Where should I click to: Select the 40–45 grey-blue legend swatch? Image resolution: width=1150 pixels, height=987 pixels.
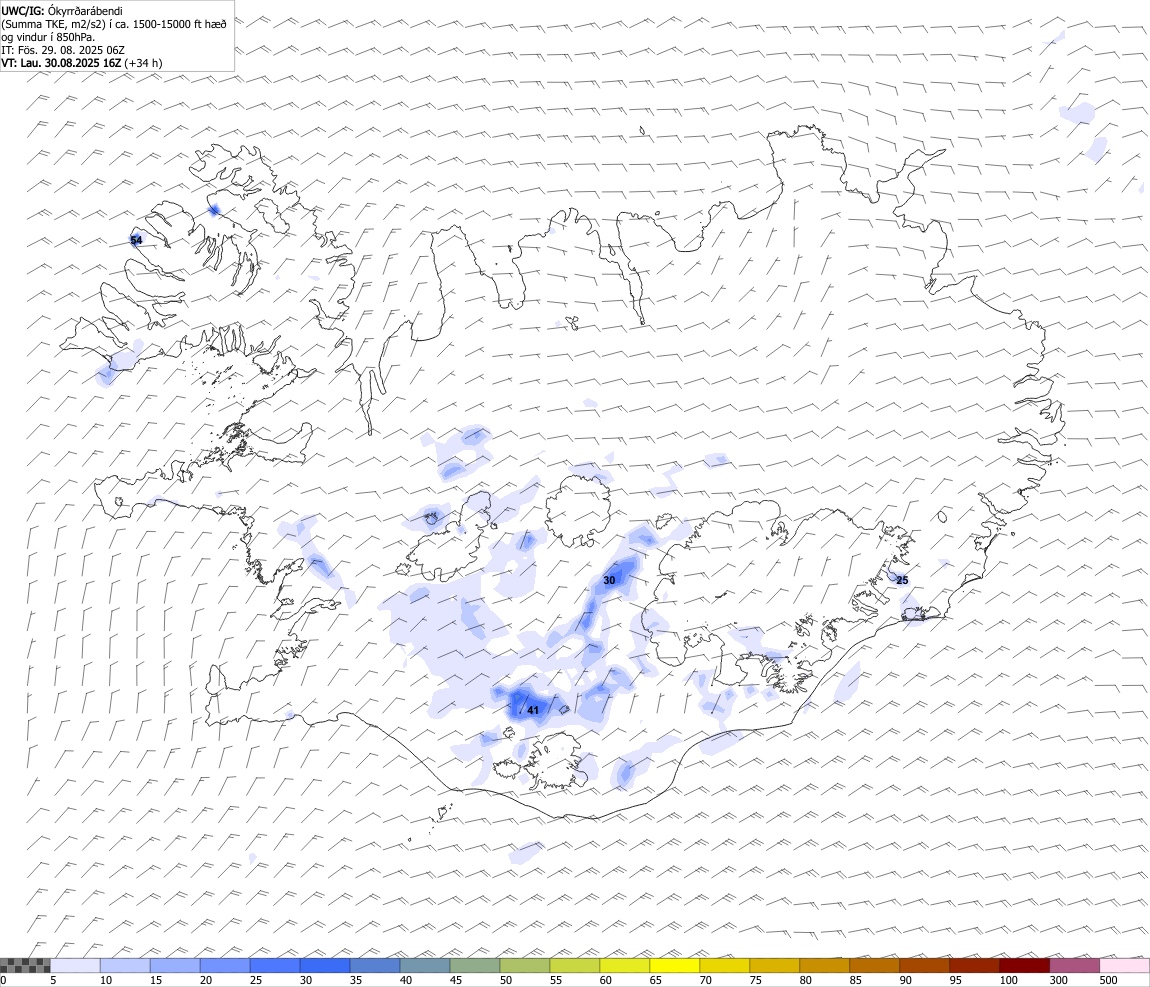coord(425,965)
